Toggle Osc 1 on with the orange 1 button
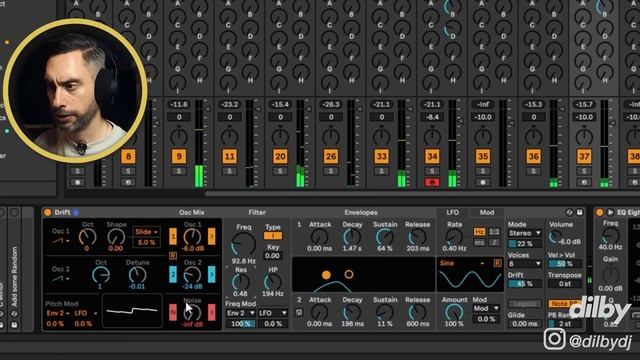 coord(173,236)
